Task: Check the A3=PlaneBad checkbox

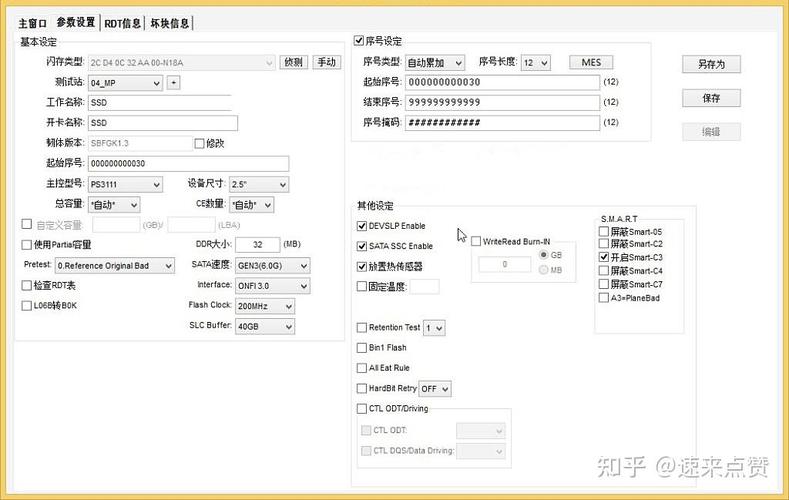Action: tap(604, 298)
